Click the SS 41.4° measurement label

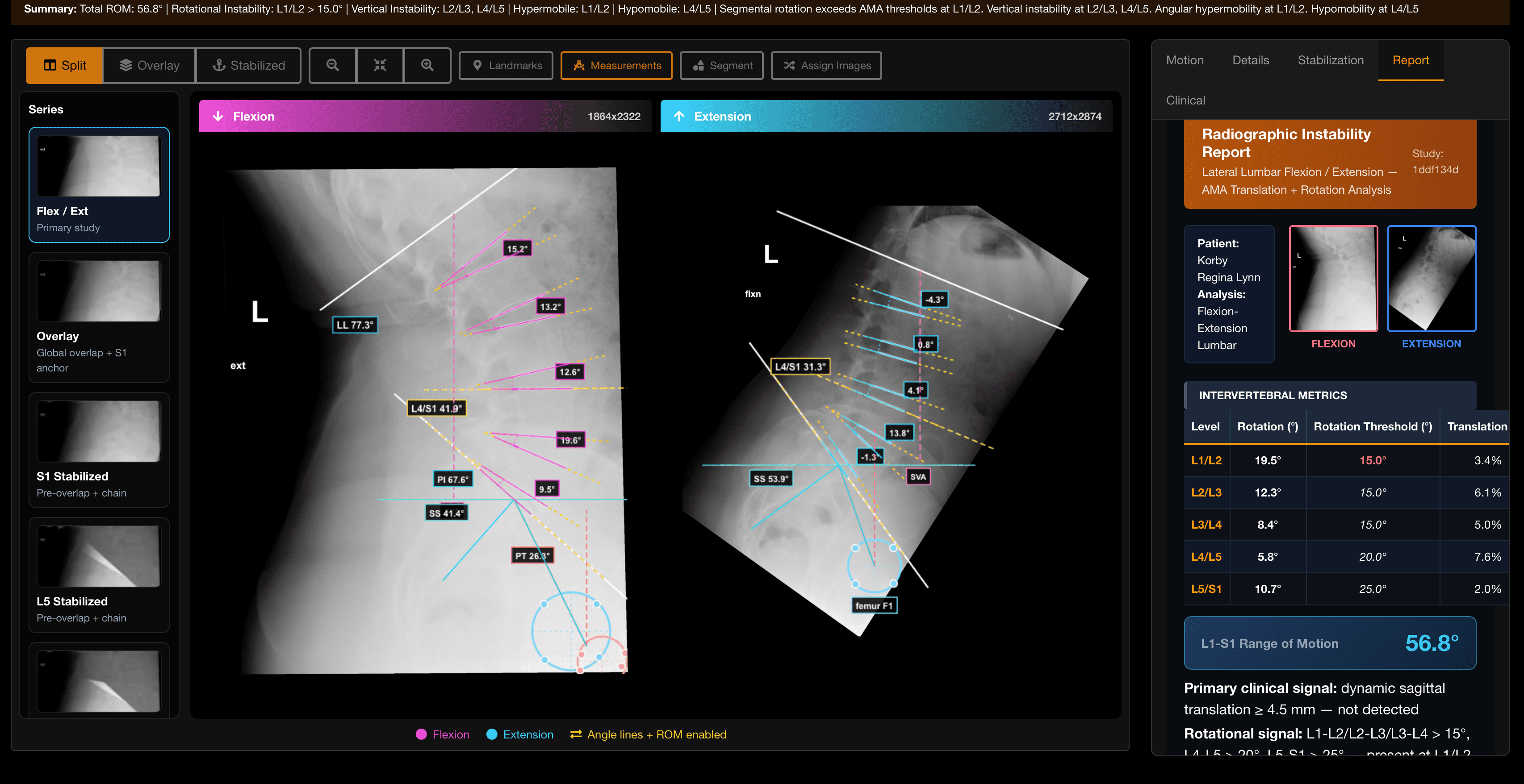(x=446, y=513)
